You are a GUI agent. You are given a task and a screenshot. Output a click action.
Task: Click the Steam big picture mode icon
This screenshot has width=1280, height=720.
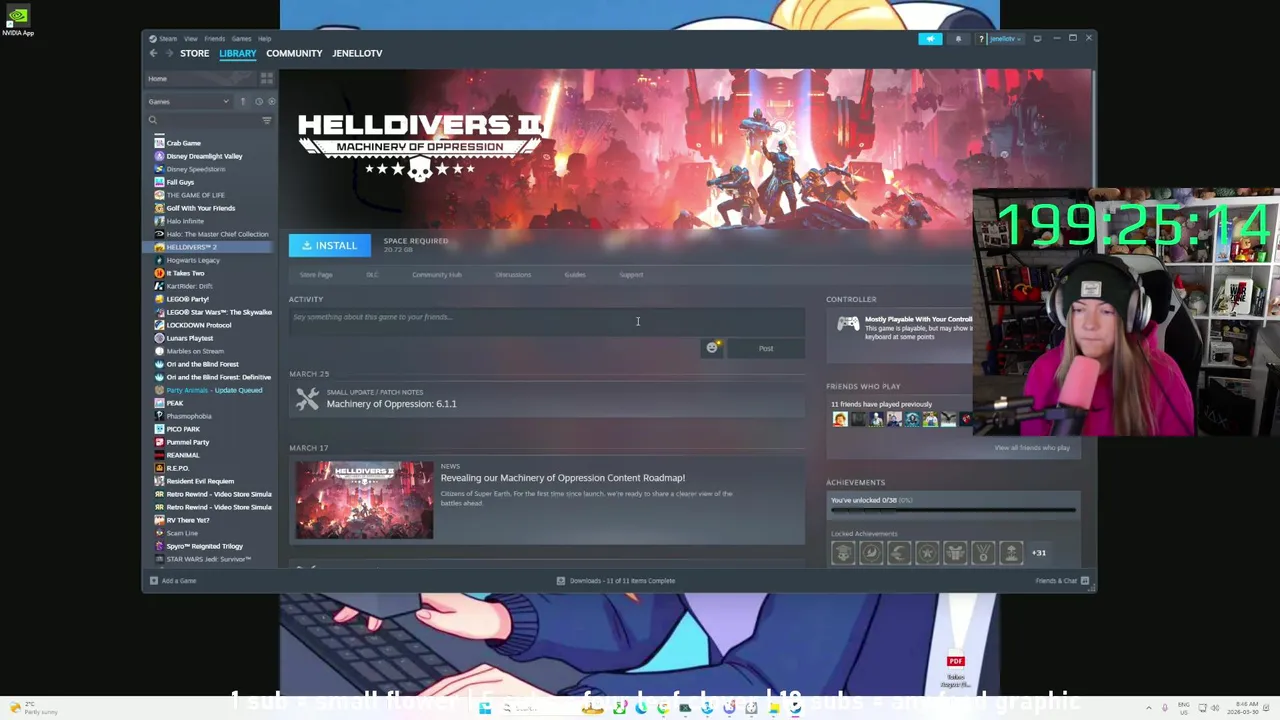(x=1037, y=39)
